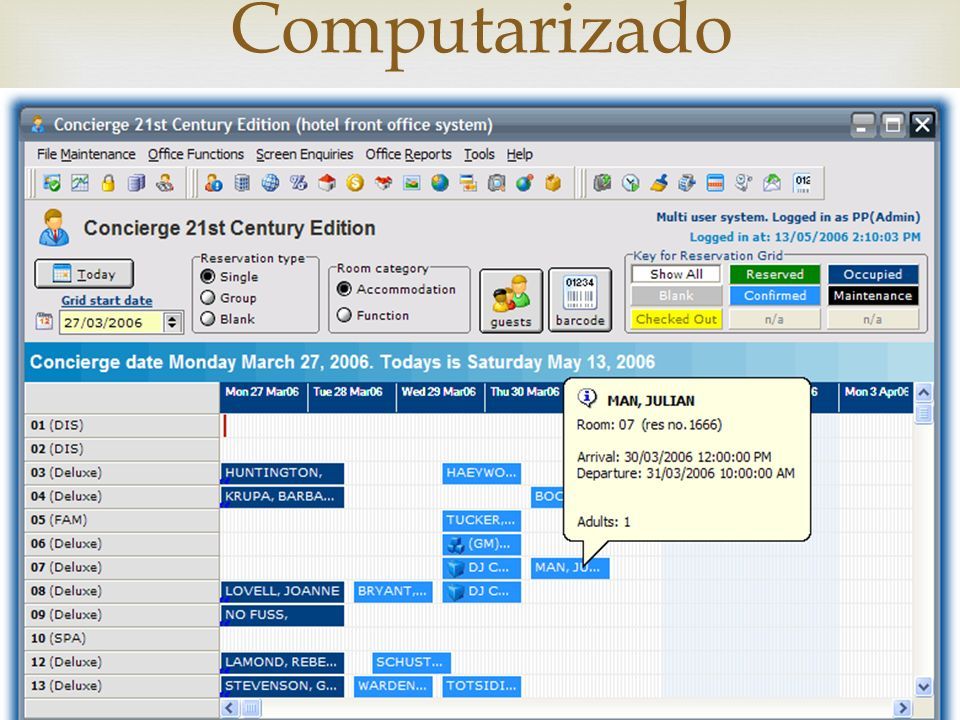Filter grid by the Reserved key

pyautogui.click(x=774, y=274)
